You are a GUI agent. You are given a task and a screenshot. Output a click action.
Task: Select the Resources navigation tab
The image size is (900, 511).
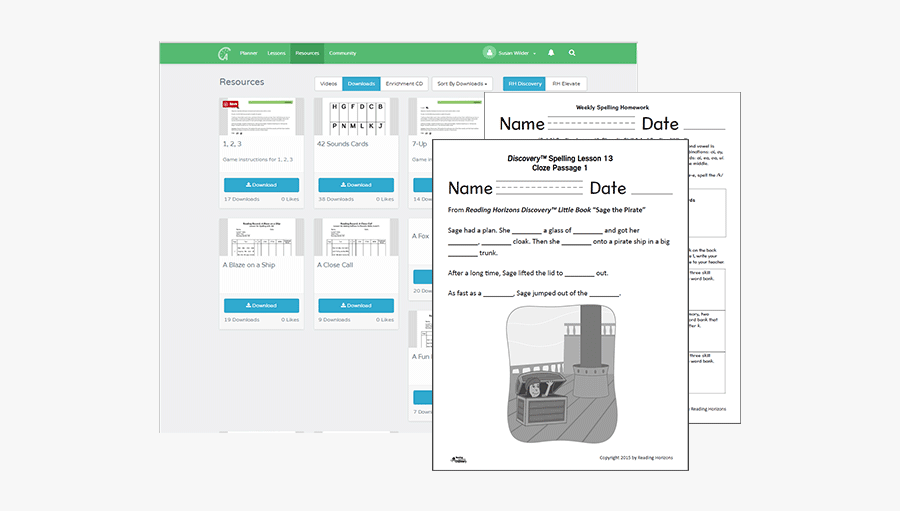pyautogui.click(x=307, y=53)
